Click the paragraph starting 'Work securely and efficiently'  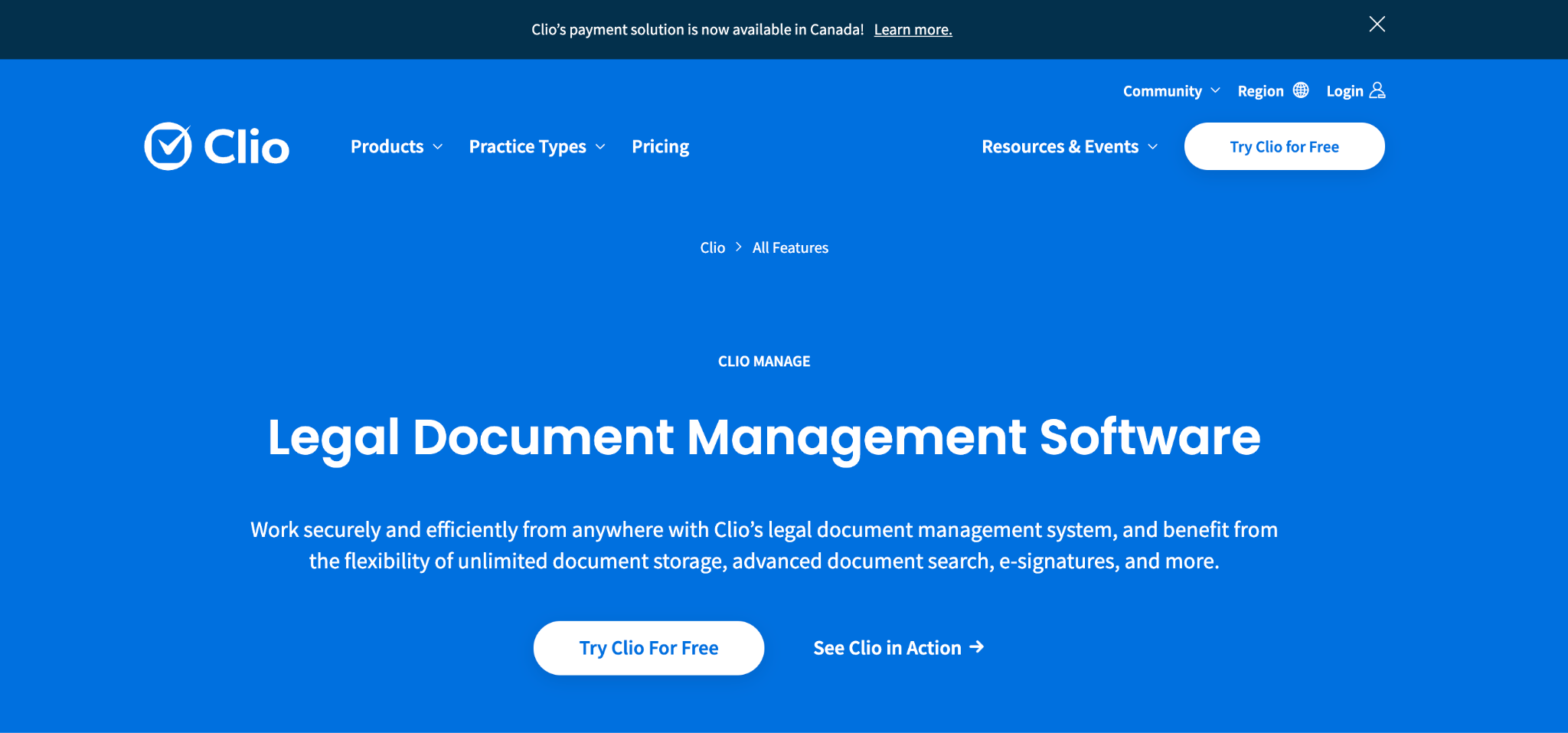[764, 545]
